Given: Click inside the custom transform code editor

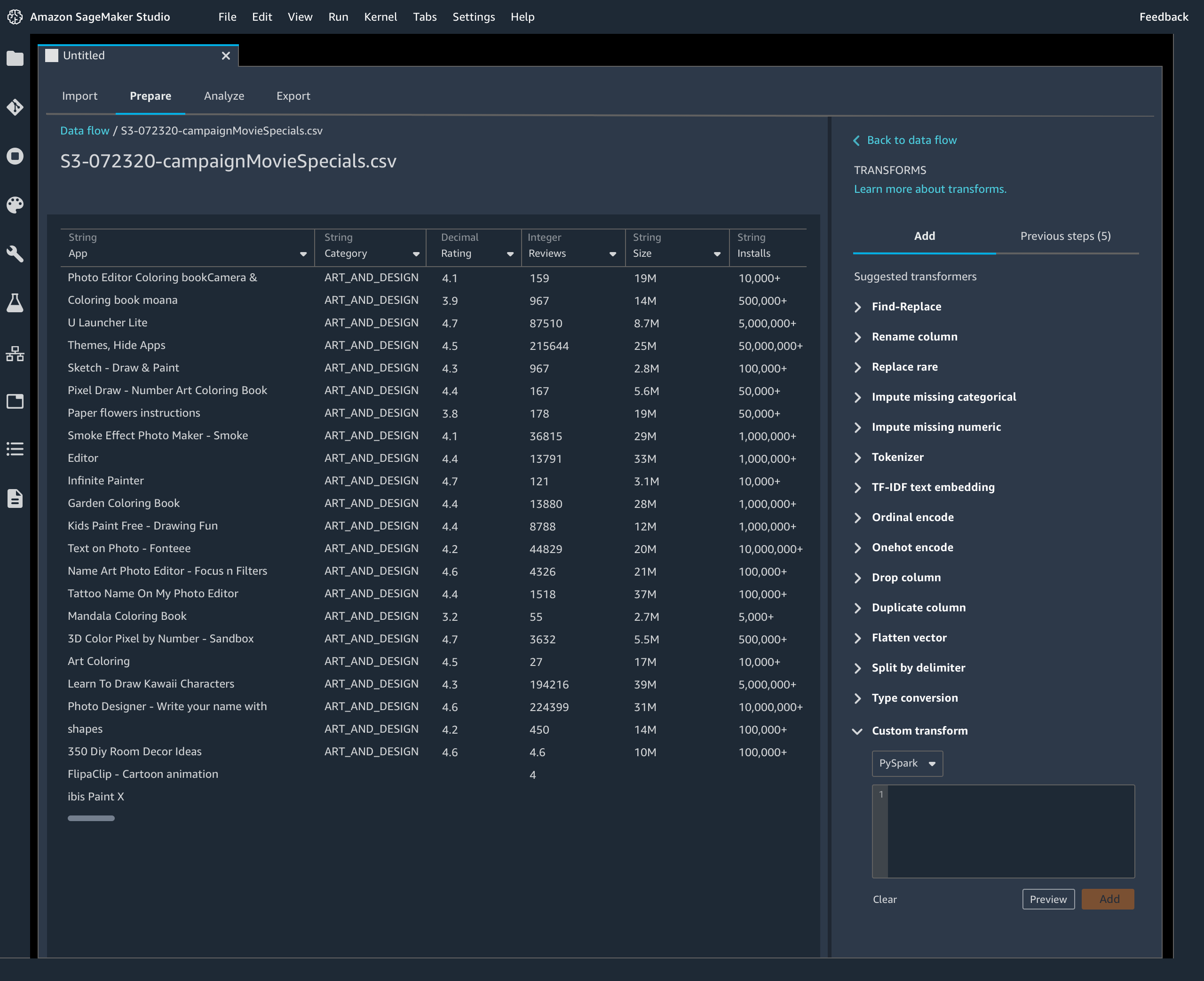Looking at the screenshot, I should tap(1011, 831).
